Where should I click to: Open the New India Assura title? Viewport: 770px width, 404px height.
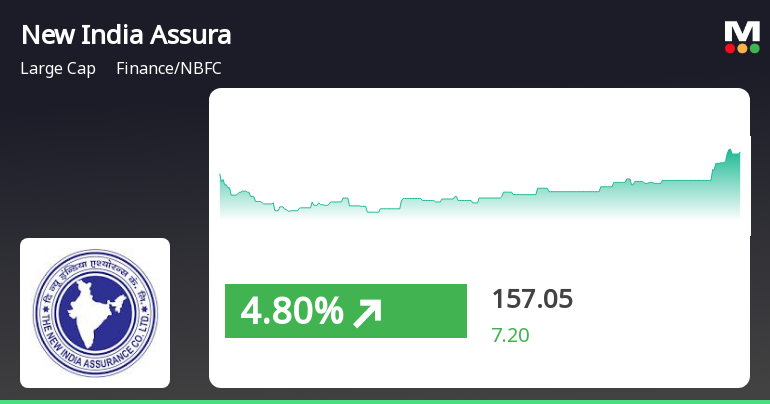[x=126, y=36]
